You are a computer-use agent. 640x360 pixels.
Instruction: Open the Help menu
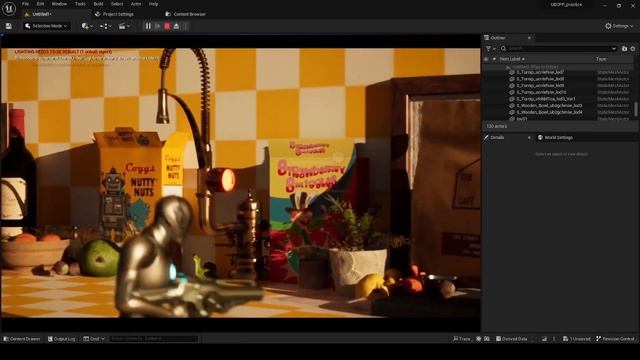pyautogui.click(x=153, y=4)
